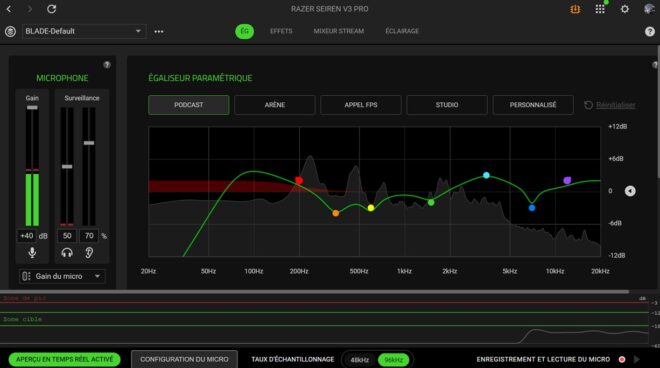The image size is (660, 368).
Task: Click the RAZER SEIREN V3 PRO title
Action: point(330,9)
